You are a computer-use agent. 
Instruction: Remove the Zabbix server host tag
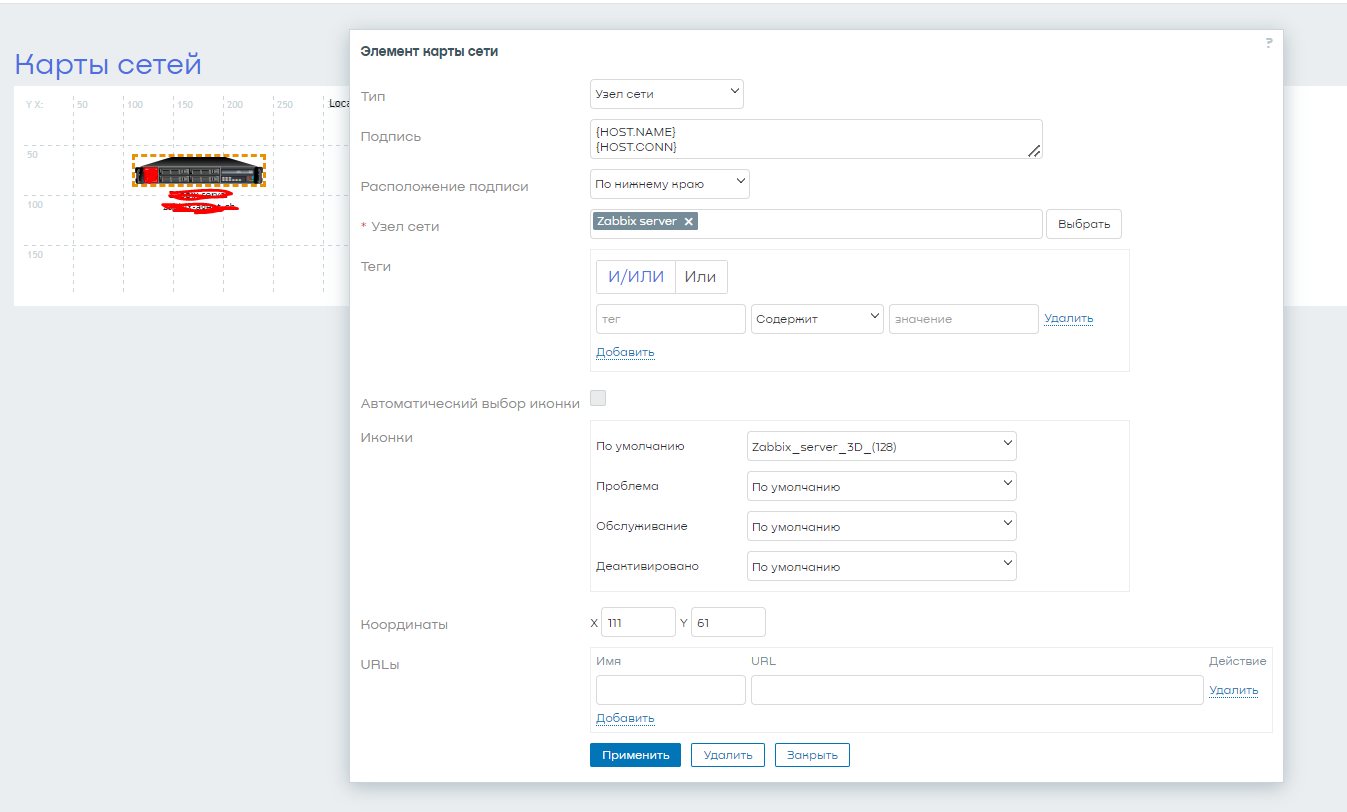tap(688, 221)
